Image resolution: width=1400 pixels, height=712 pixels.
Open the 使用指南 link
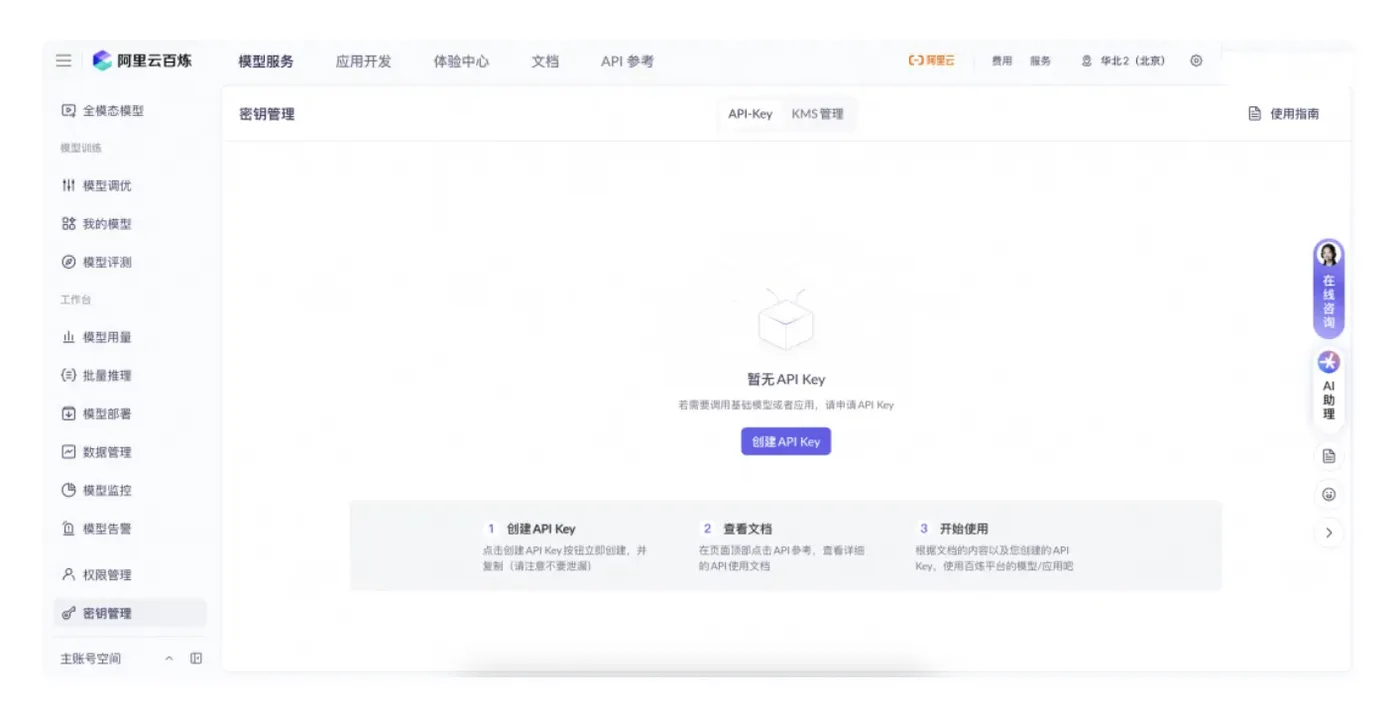(x=1284, y=114)
